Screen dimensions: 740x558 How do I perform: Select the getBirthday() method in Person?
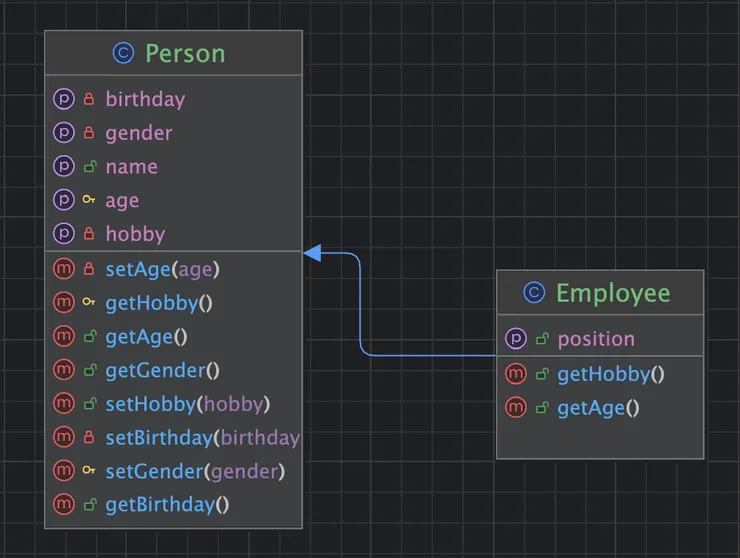(167, 505)
